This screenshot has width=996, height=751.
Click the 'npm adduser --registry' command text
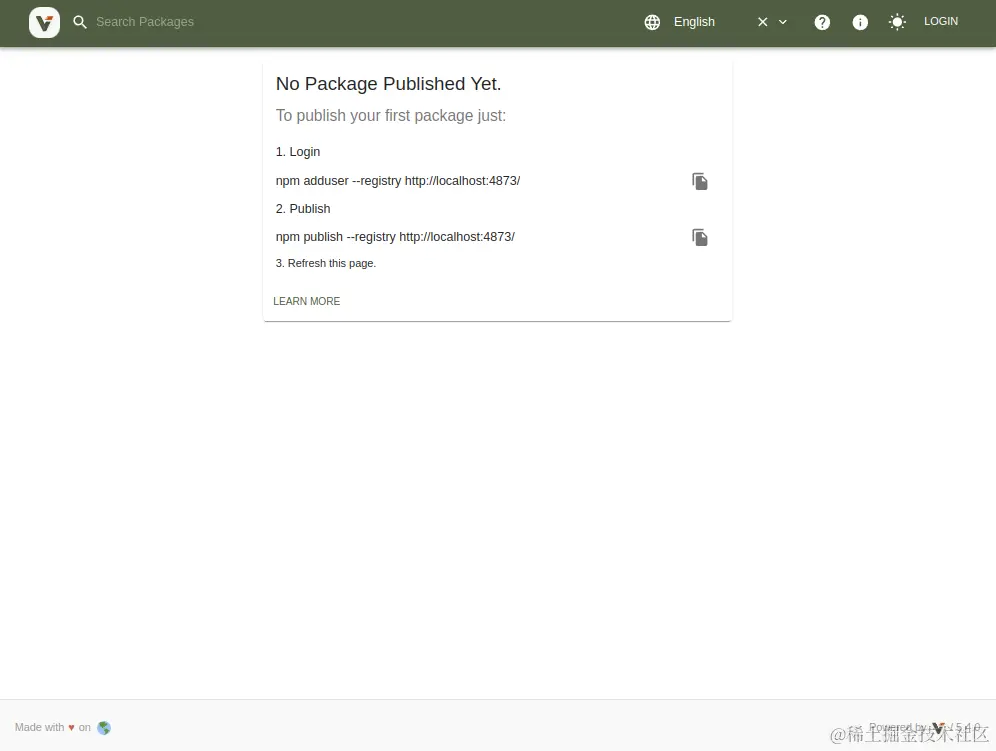(x=398, y=181)
